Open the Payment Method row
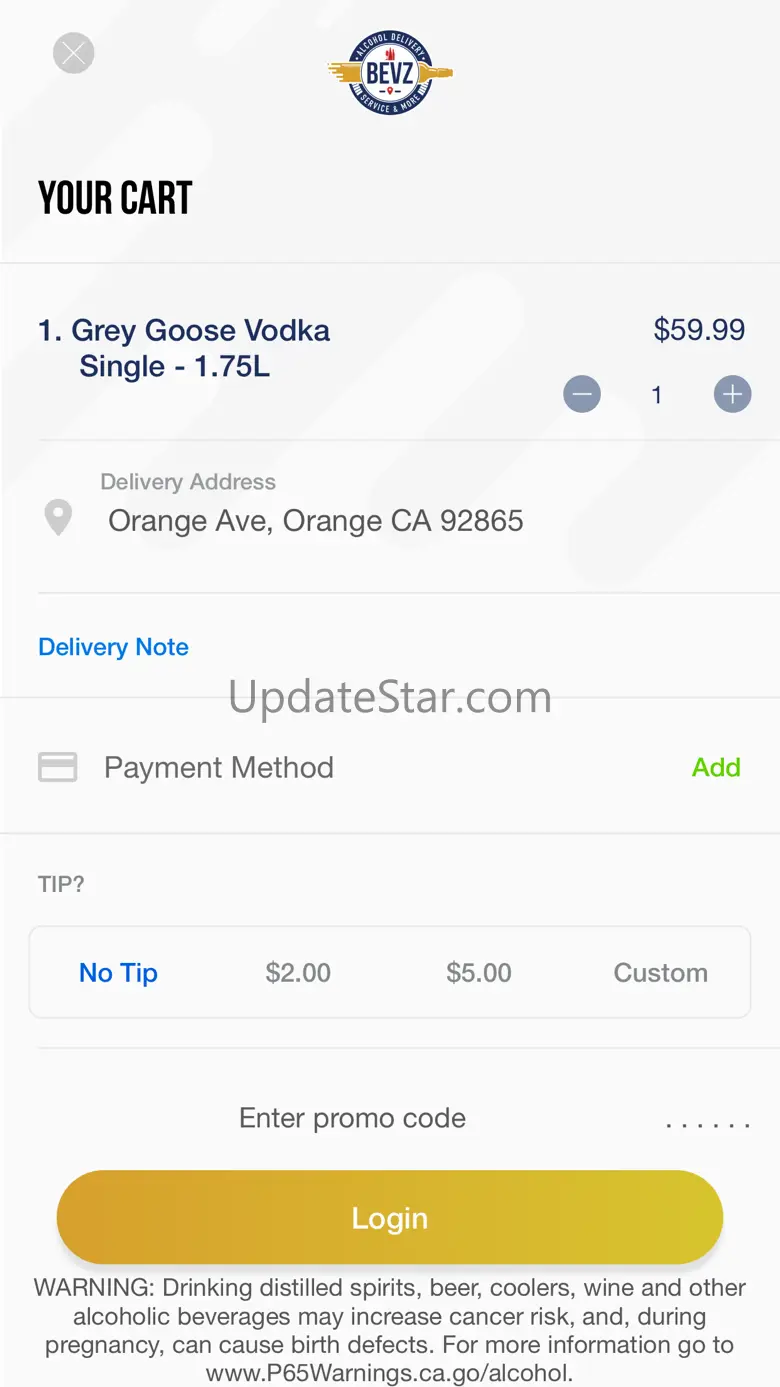Image resolution: width=780 pixels, height=1387 pixels. tap(219, 767)
